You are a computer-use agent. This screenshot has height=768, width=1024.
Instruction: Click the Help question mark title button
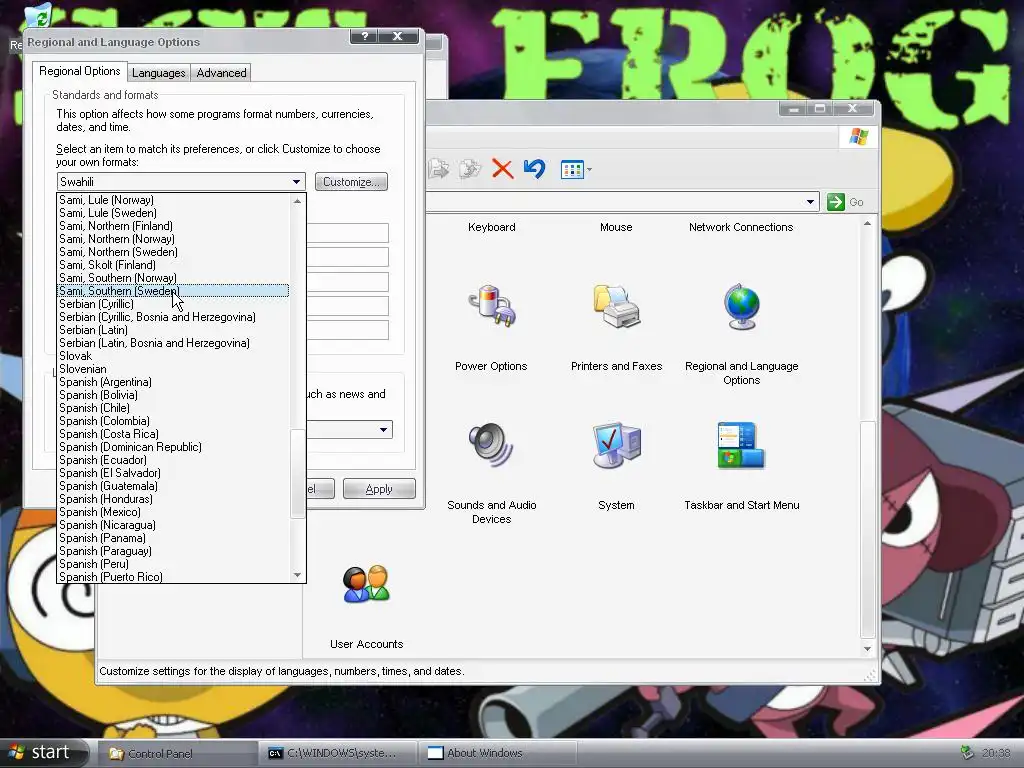coord(365,37)
